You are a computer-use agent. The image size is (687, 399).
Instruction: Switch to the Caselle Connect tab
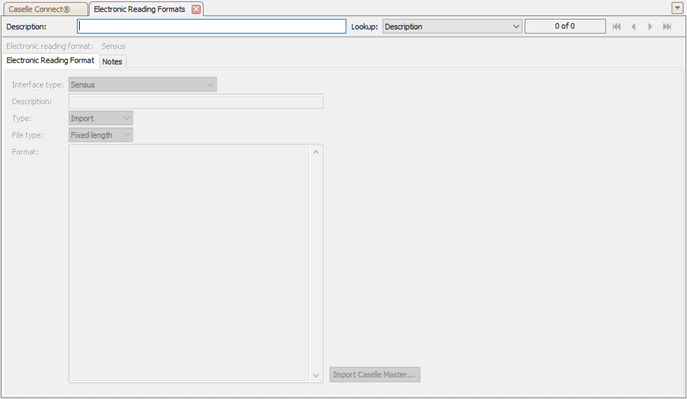pyautogui.click(x=44, y=9)
